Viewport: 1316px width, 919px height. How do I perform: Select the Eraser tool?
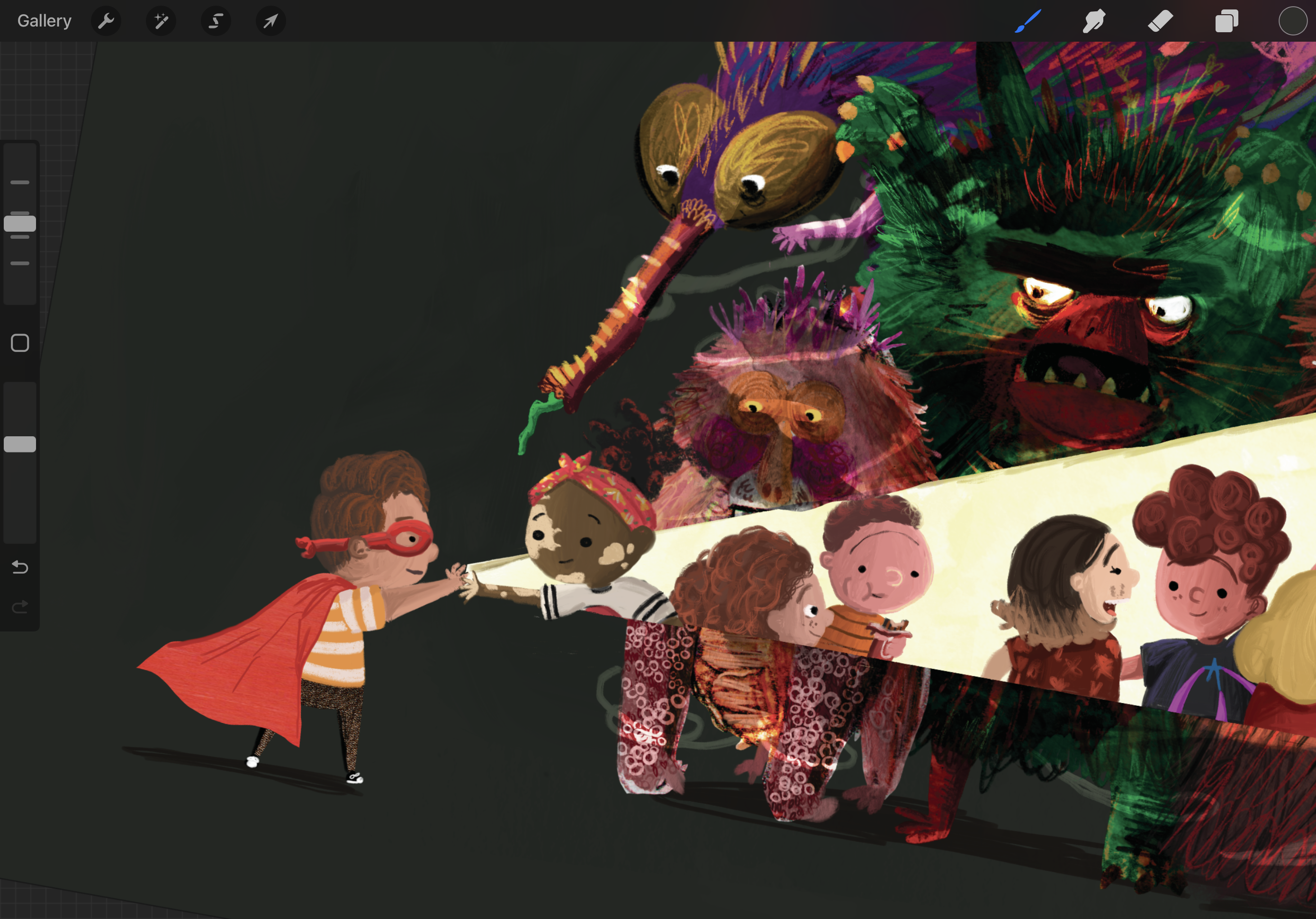coord(1160,21)
